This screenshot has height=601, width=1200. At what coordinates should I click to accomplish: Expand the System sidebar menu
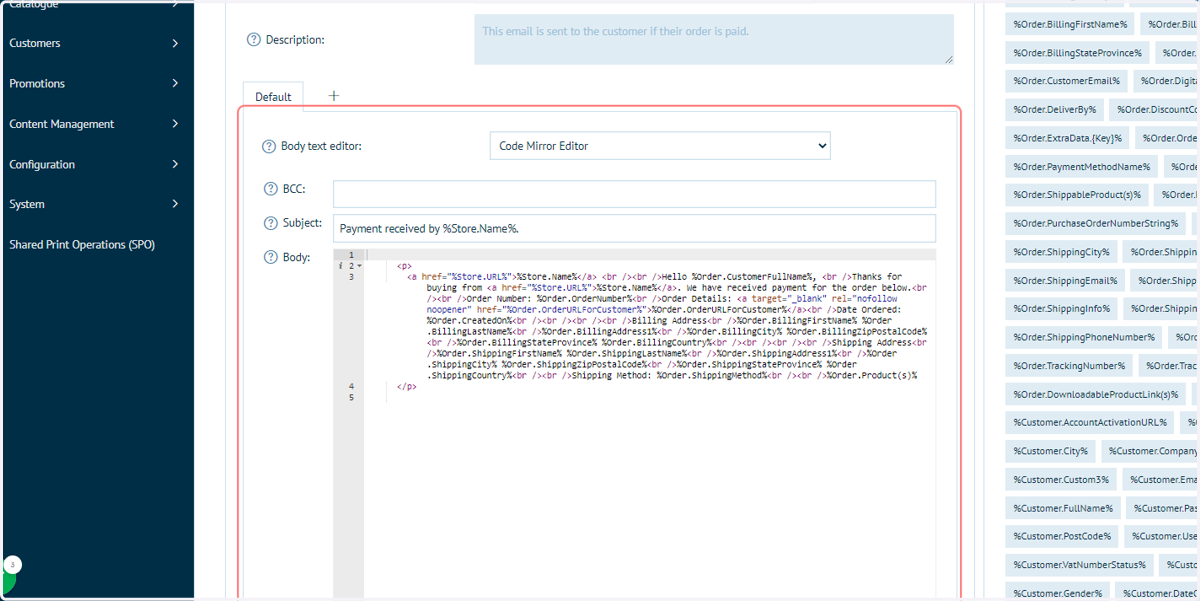pos(95,204)
